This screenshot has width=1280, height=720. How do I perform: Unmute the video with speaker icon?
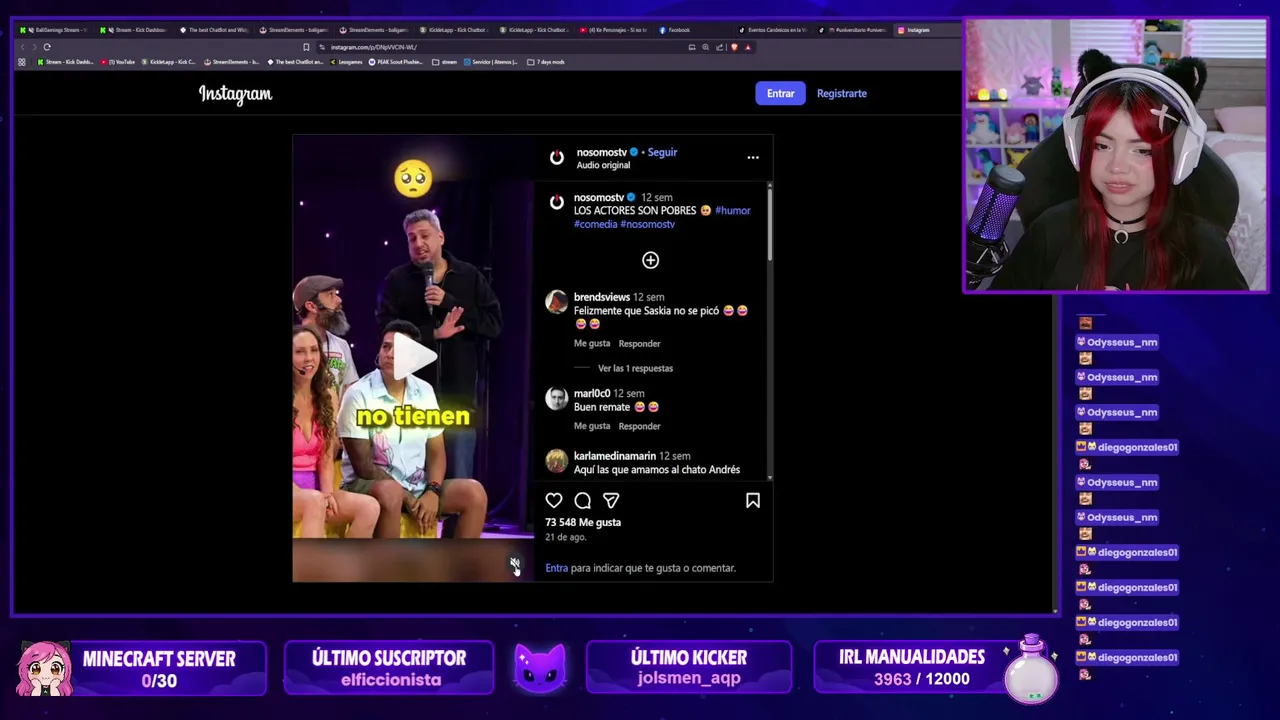pyautogui.click(x=514, y=565)
